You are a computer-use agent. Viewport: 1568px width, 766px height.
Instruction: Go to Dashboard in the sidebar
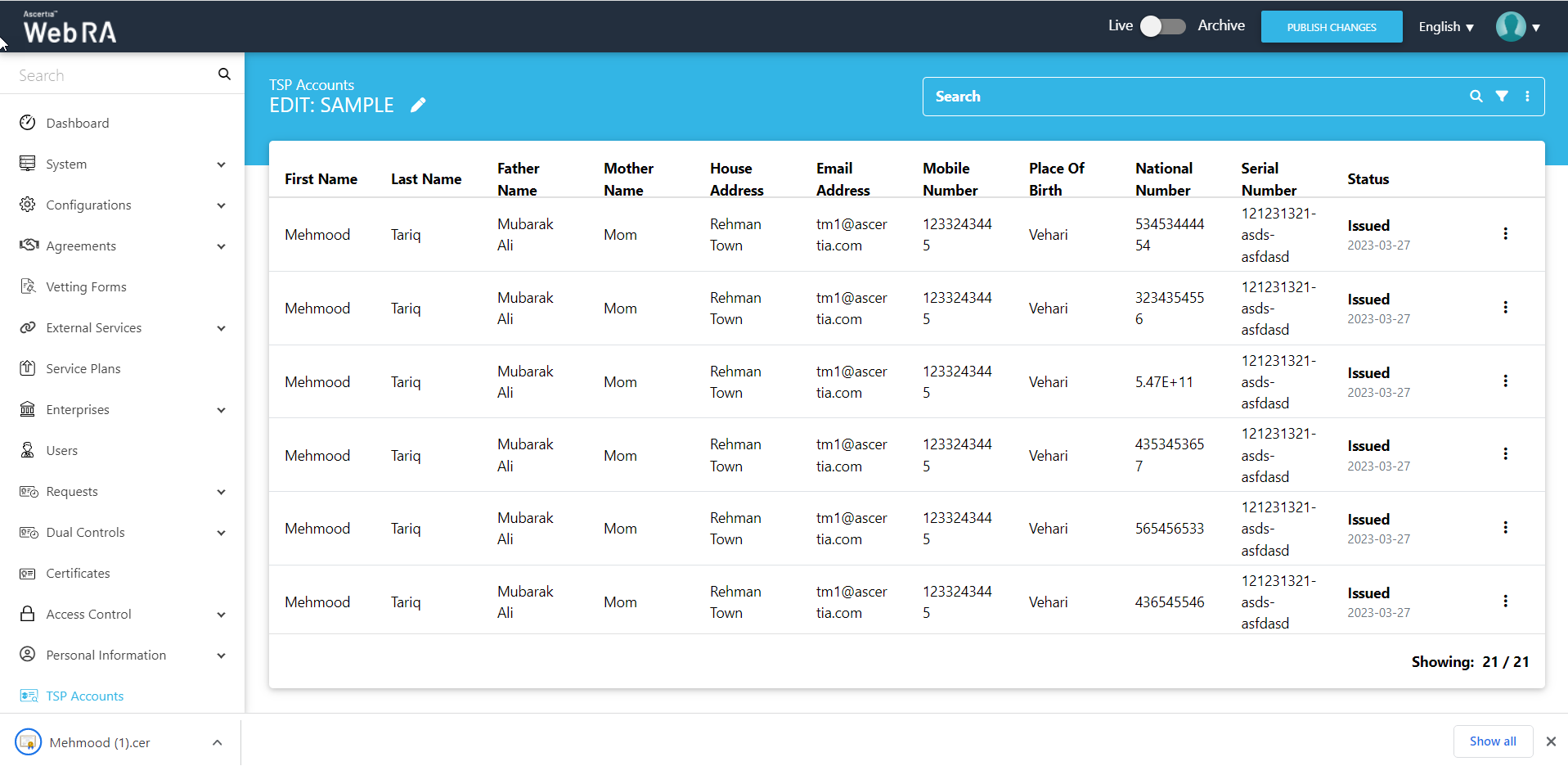78,124
